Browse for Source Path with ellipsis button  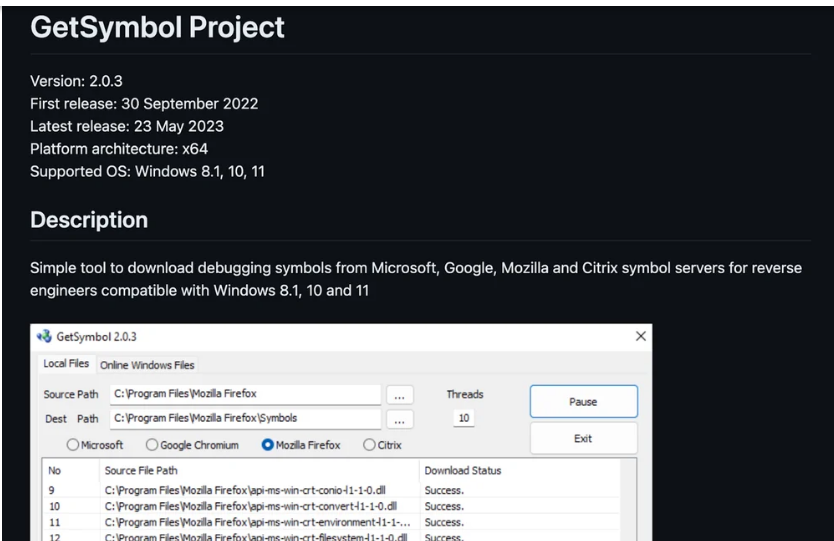point(399,394)
